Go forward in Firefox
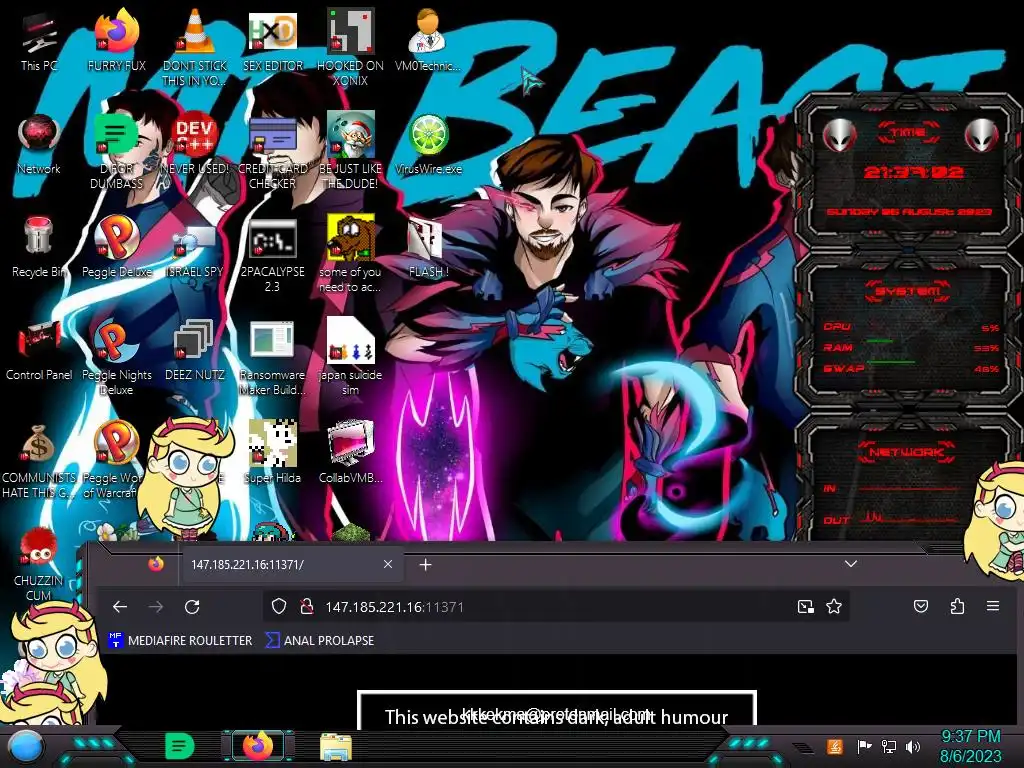The width and height of the screenshot is (1024, 768). [155, 607]
